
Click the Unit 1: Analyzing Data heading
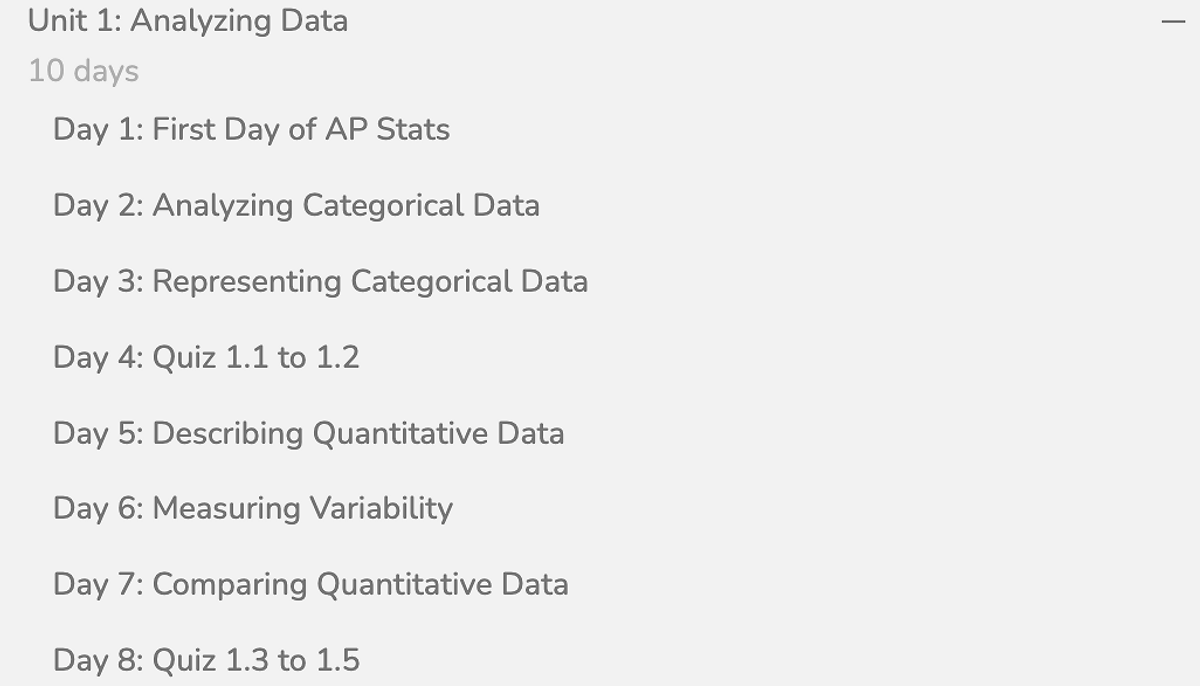pyautogui.click(x=188, y=21)
